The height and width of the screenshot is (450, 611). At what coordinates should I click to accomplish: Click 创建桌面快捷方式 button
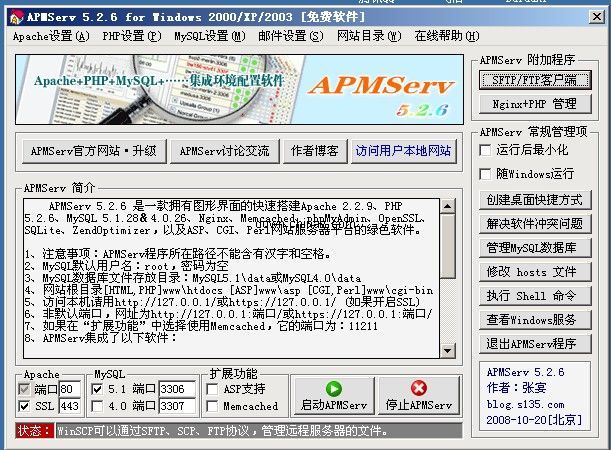(x=535, y=200)
